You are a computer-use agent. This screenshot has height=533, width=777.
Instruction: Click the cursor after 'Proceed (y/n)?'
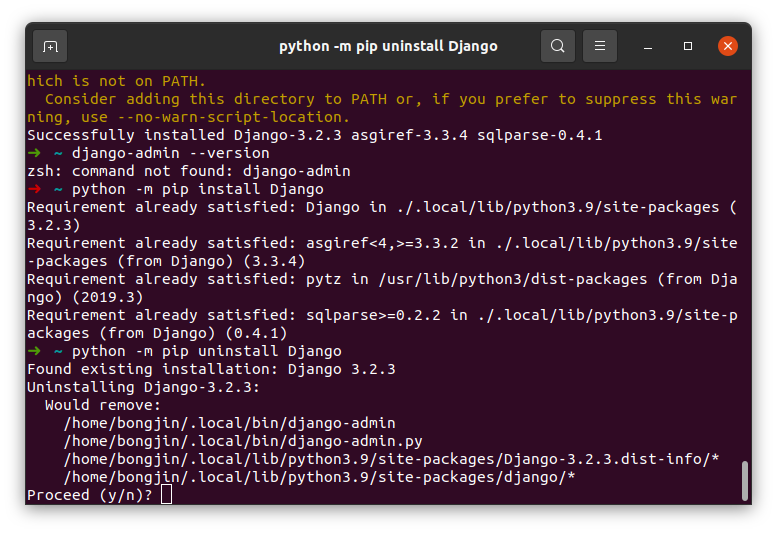(x=166, y=494)
